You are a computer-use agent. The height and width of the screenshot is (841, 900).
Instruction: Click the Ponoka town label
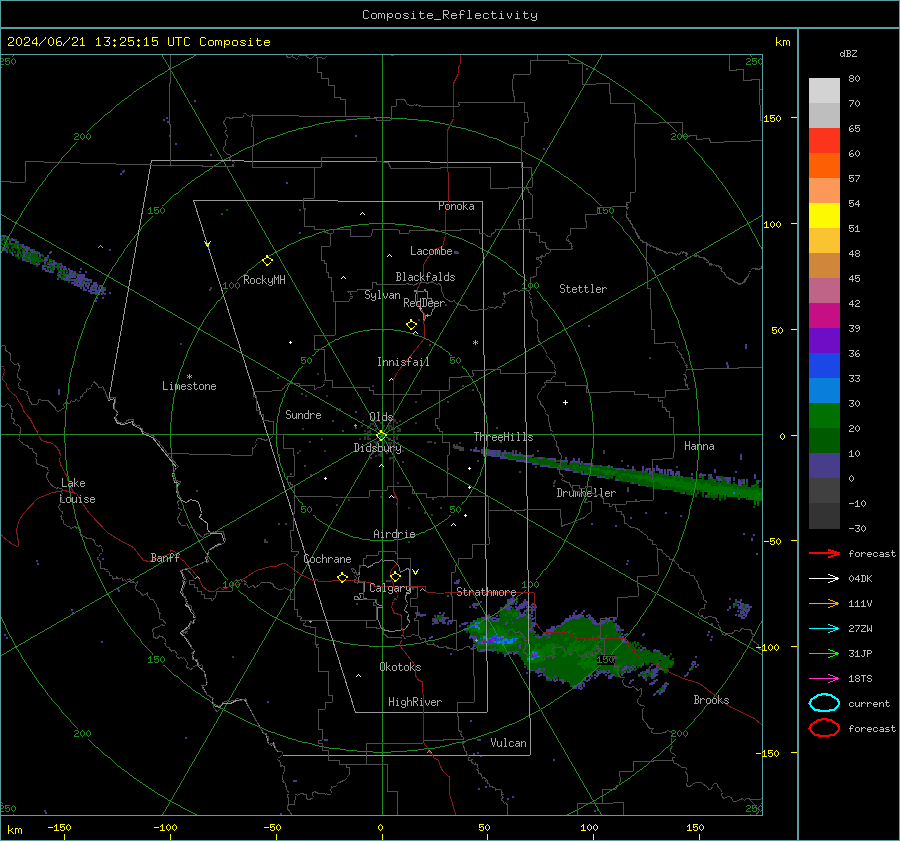(x=456, y=206)
